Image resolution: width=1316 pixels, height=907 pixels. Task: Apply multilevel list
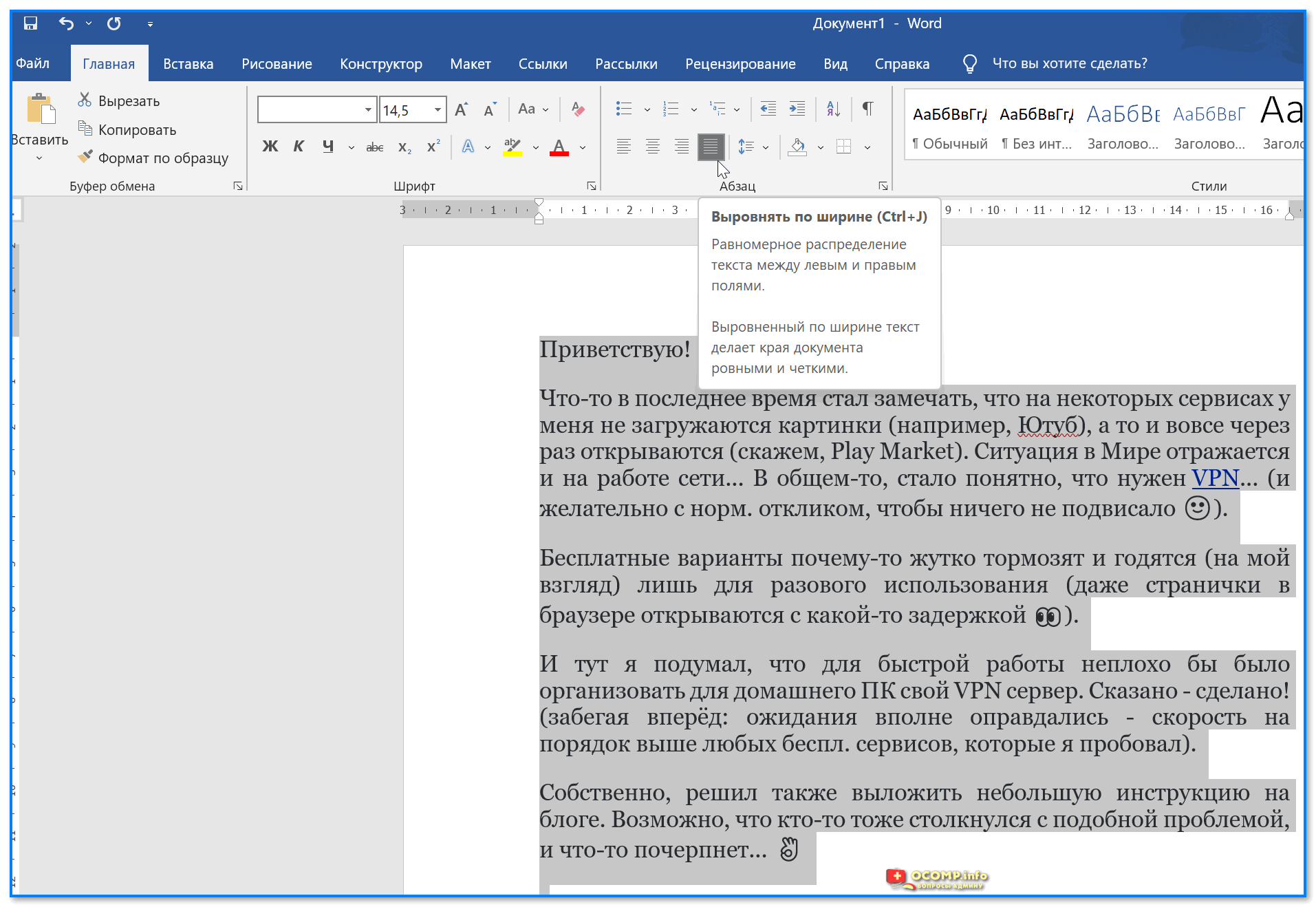coord(718,109)
